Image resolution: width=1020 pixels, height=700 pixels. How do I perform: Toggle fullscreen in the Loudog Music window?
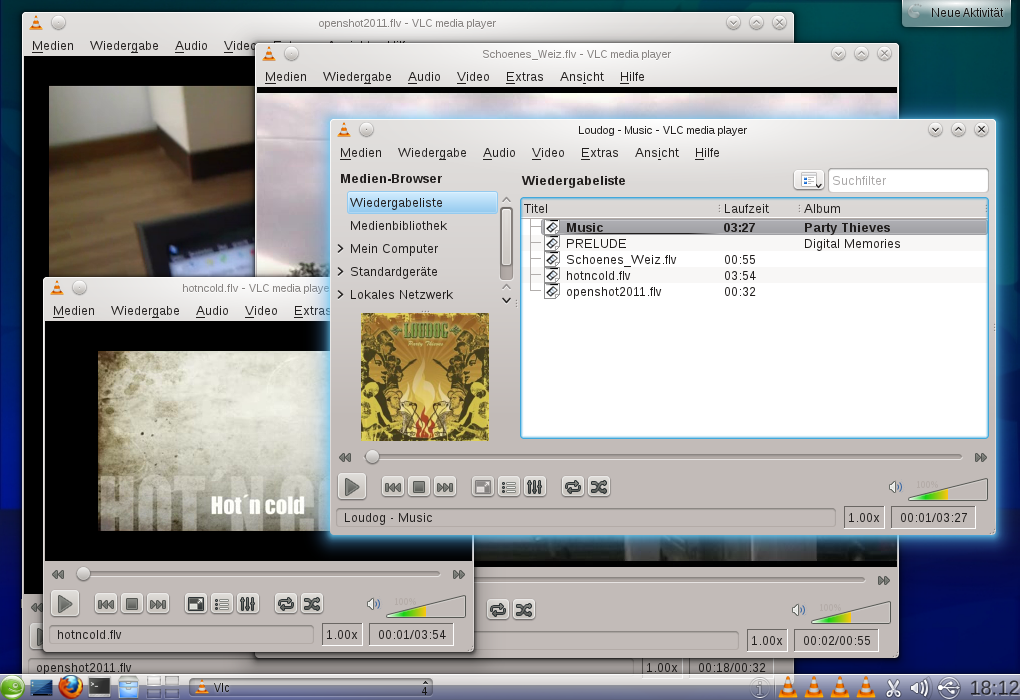[x=483, y=487]
